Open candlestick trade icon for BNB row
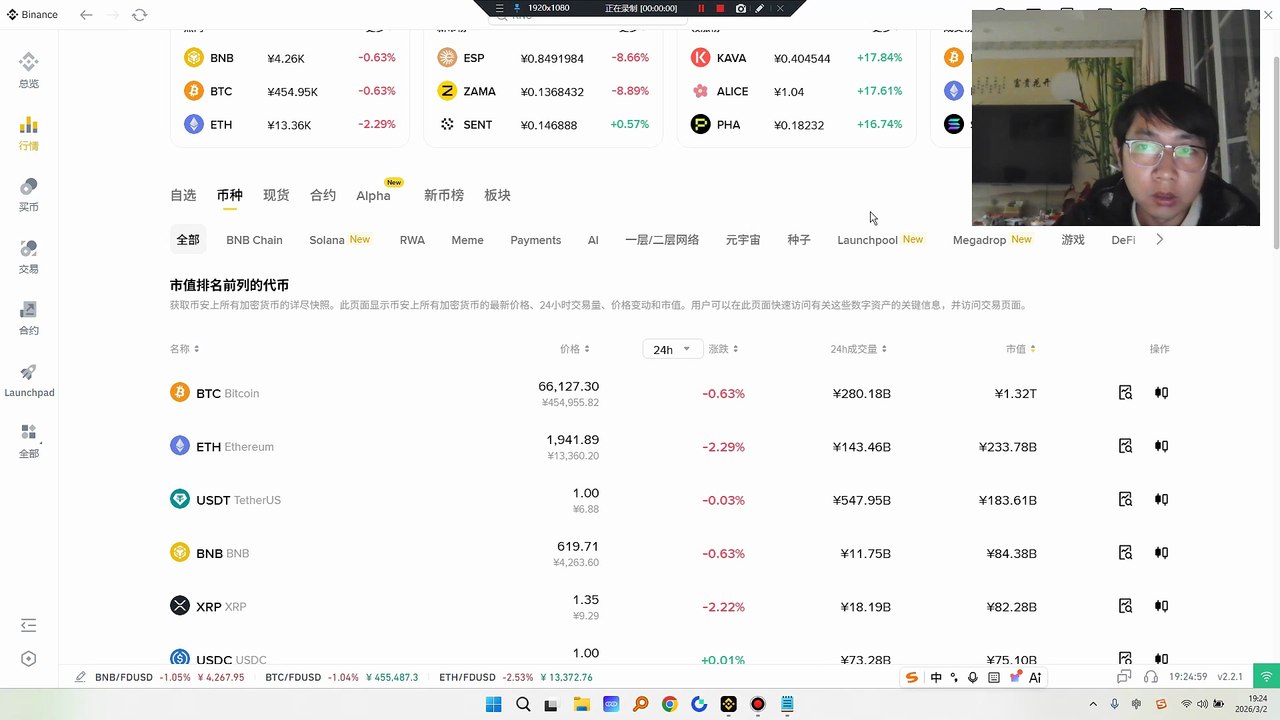 (1161, 552)
